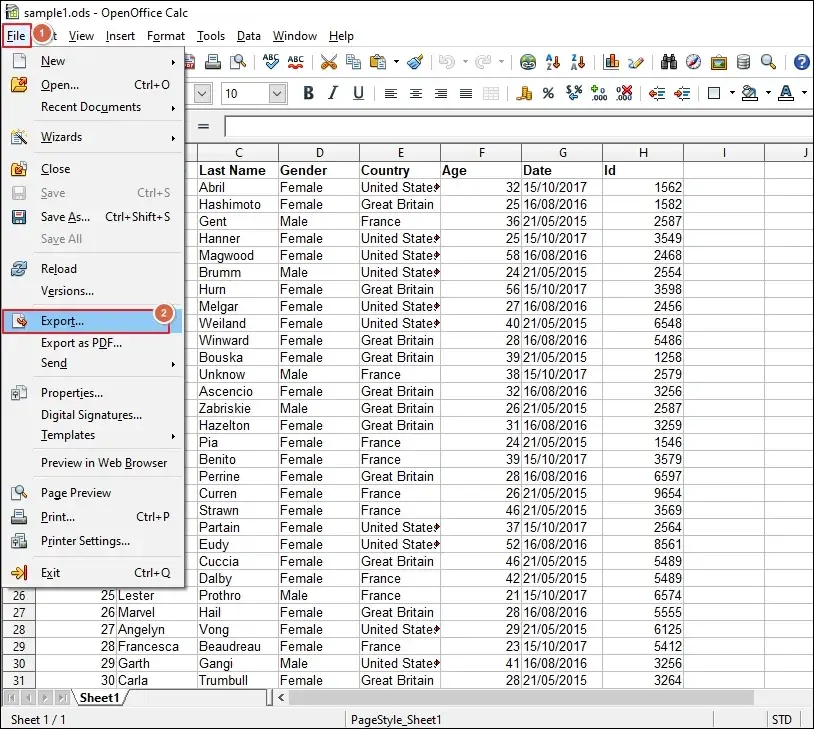
Task: Click the Hyperlink globe icon
Action: (528, 62)
